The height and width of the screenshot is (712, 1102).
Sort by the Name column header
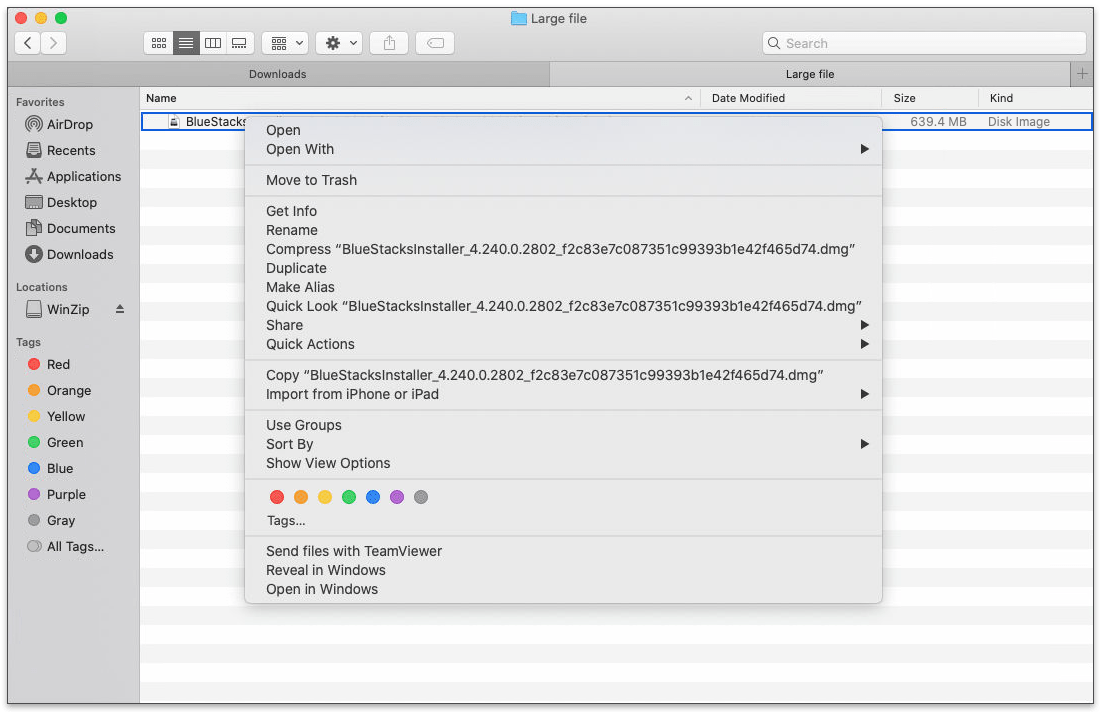point(420,98)
